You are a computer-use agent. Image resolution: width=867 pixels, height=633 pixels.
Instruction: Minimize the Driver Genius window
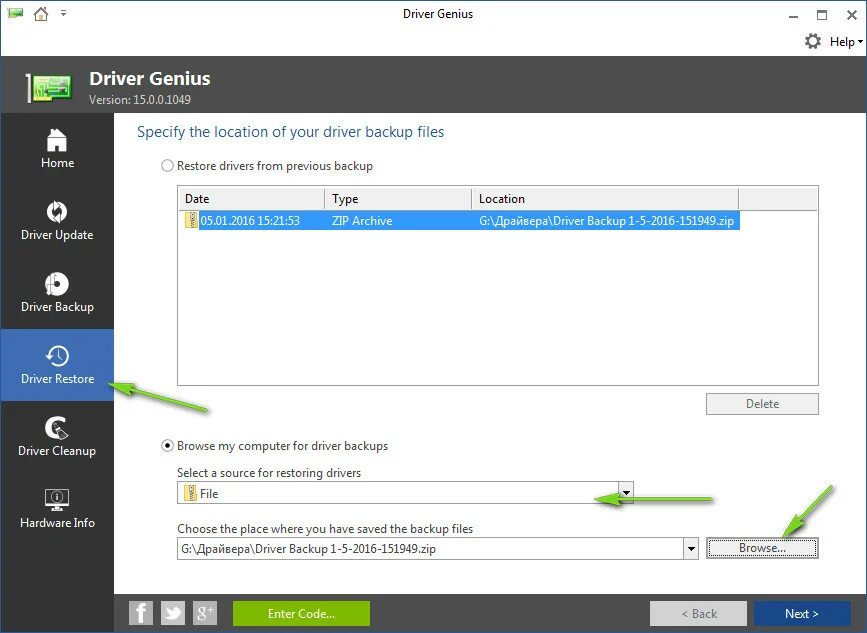point(793,15)
